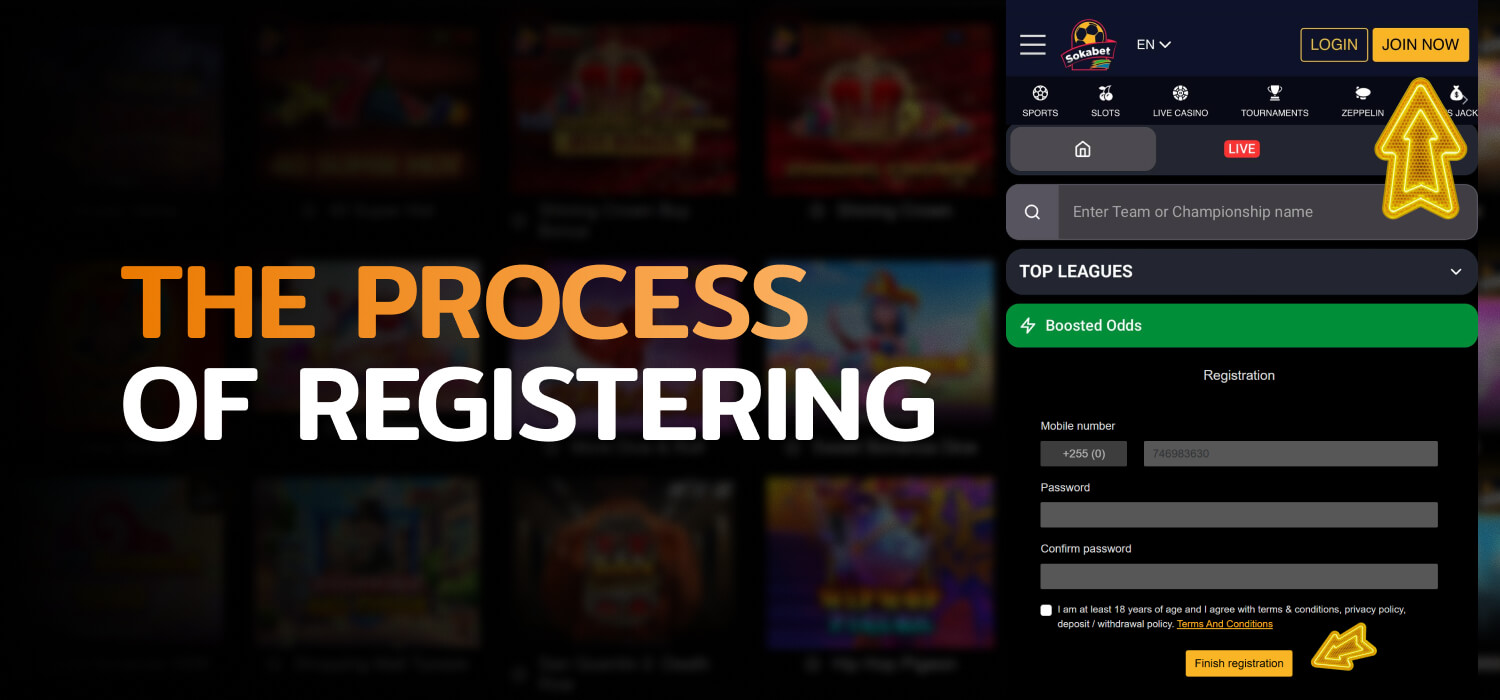This screenshot has width=1500, height=700.
Task: Tick the 18 years age agreement checkbox
Action: click(1046, 610)
